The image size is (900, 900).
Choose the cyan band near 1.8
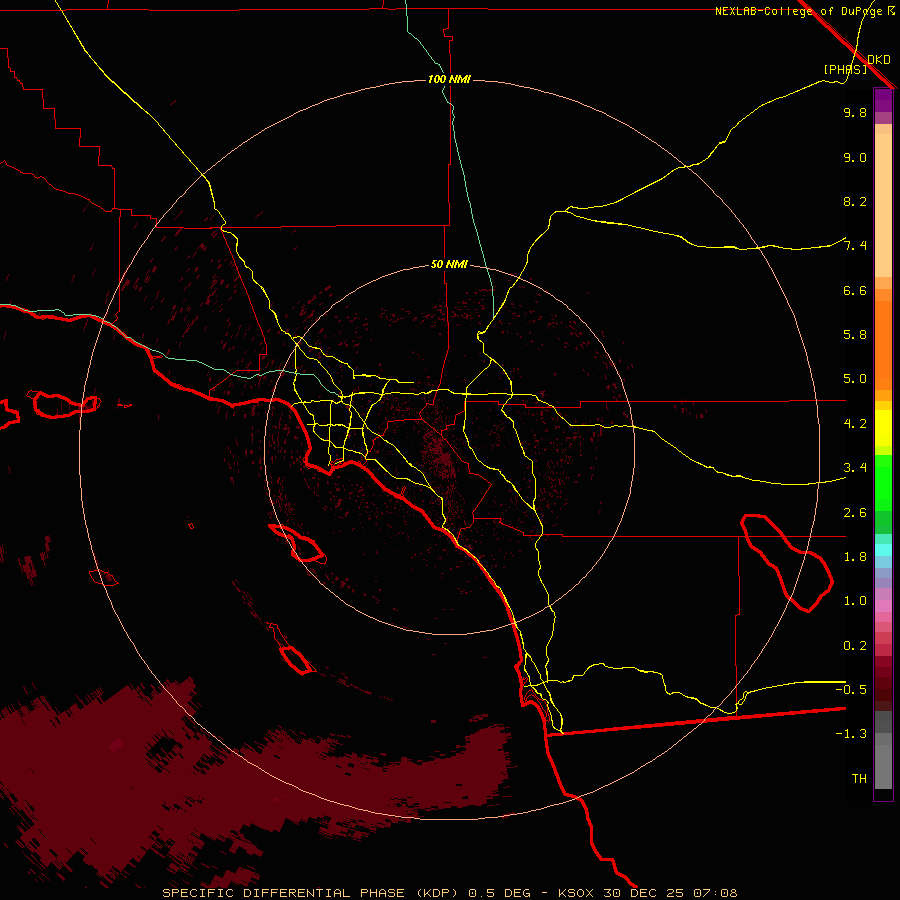tap(883, 549)
